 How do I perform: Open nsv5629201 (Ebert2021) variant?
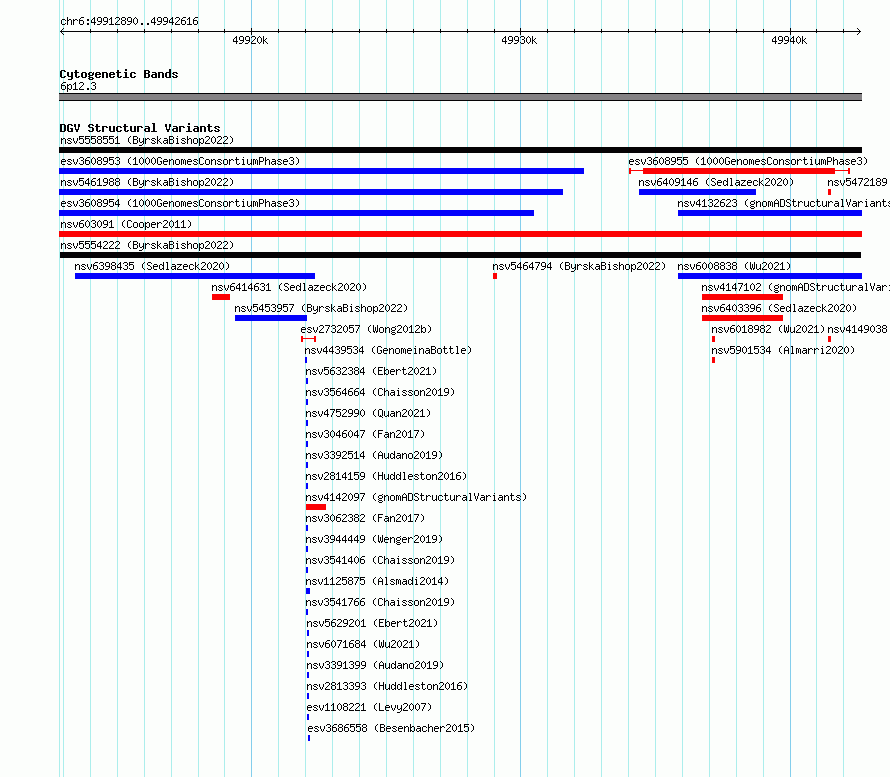(372, 623)
